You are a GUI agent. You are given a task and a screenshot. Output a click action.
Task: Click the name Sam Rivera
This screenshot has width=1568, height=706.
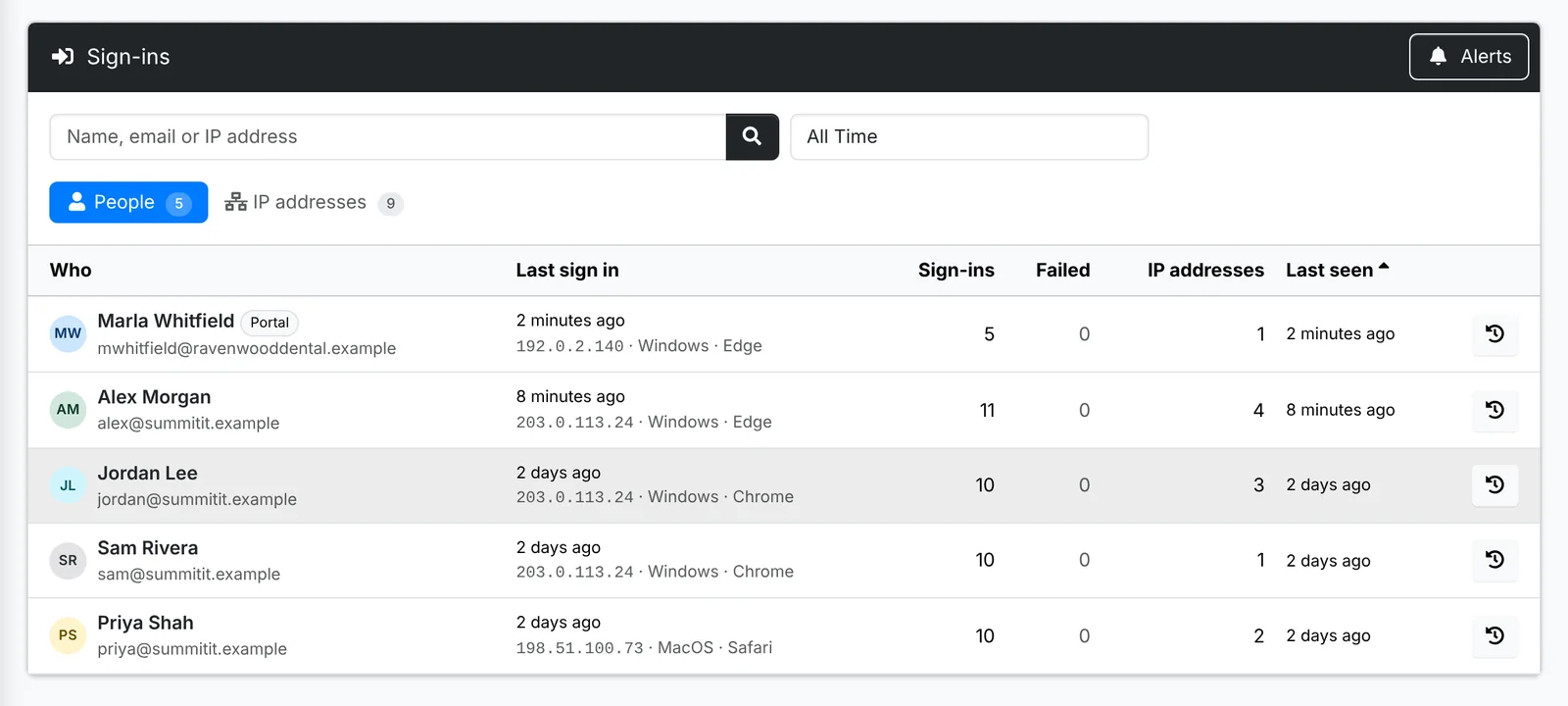[x=147, y=548]
